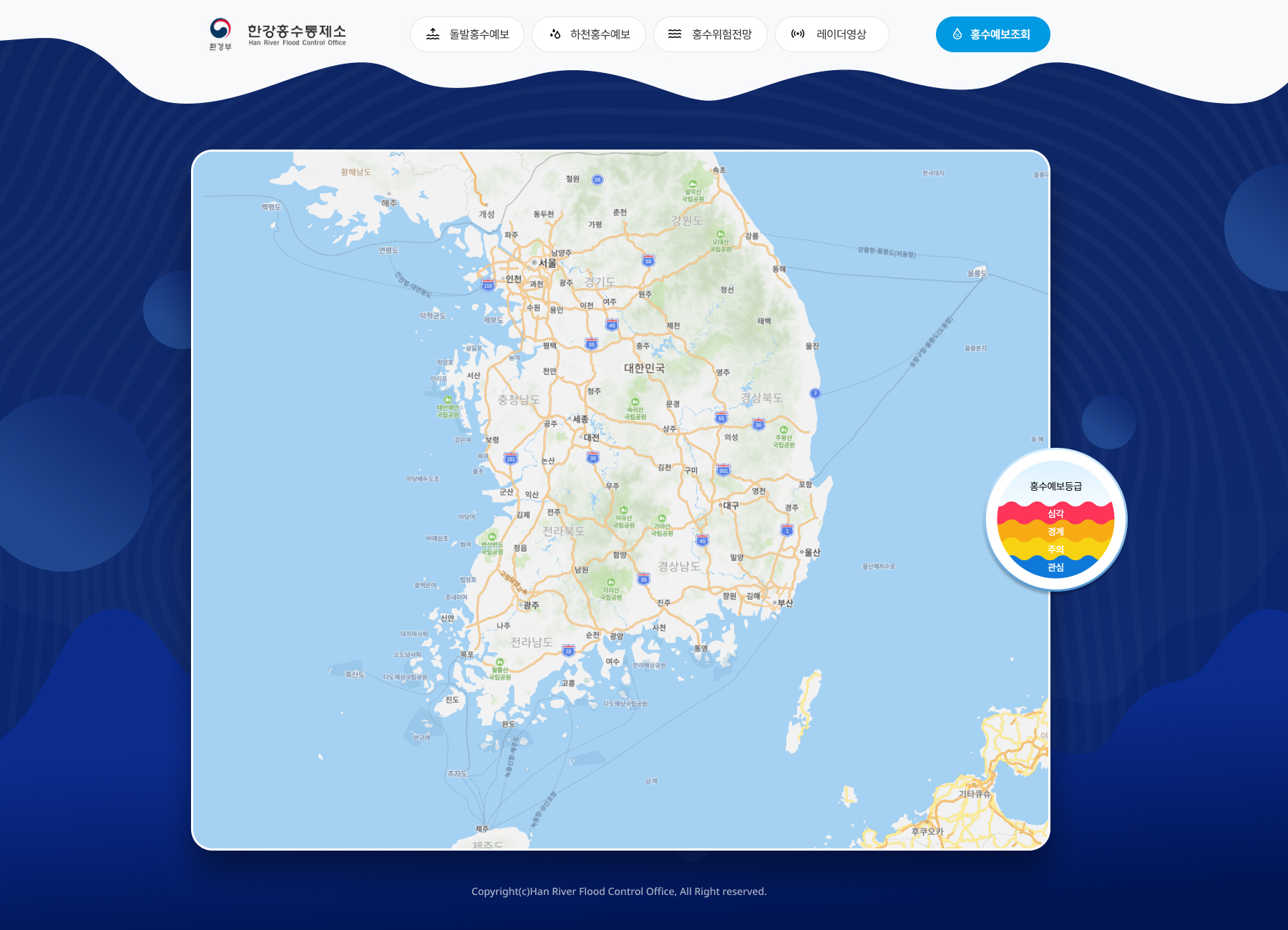The image size is (1288, 930).
Task: Open the 하천홍수예보 menu
Action: [589, 34]
